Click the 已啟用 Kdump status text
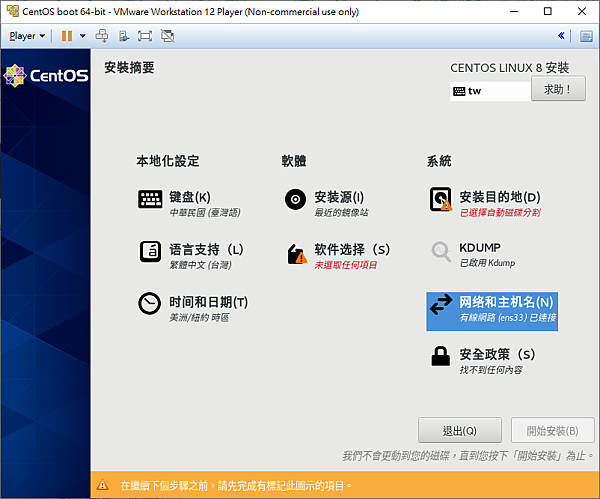 tap(487, 263)
